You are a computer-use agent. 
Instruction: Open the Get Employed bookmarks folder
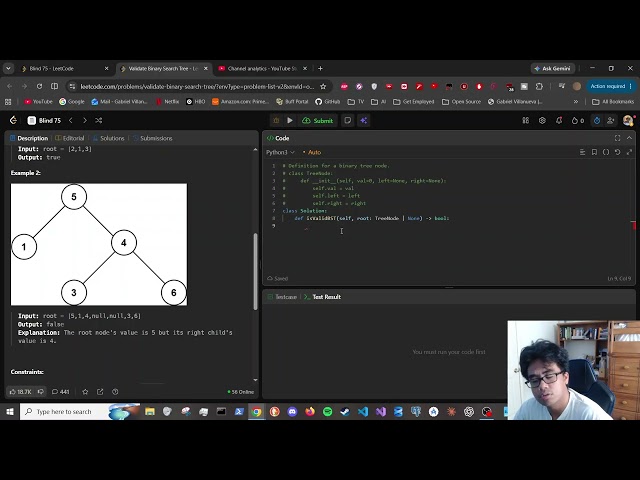(x=414, y=101)
